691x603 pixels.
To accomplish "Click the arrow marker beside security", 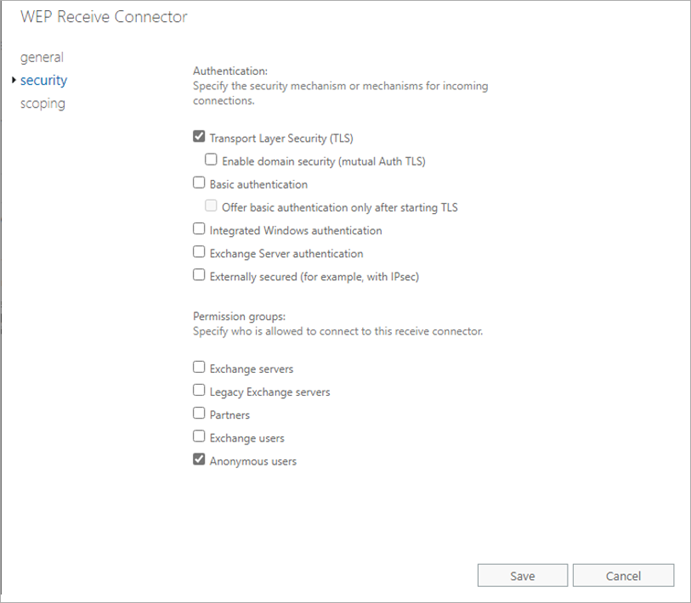I will point(12,80).
